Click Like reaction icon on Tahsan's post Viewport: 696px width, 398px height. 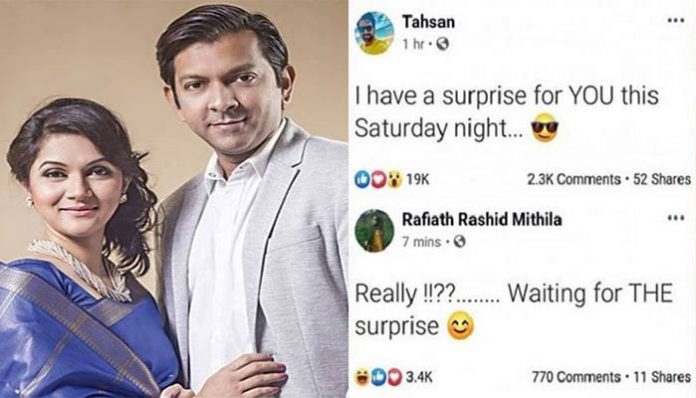point(361,179)
